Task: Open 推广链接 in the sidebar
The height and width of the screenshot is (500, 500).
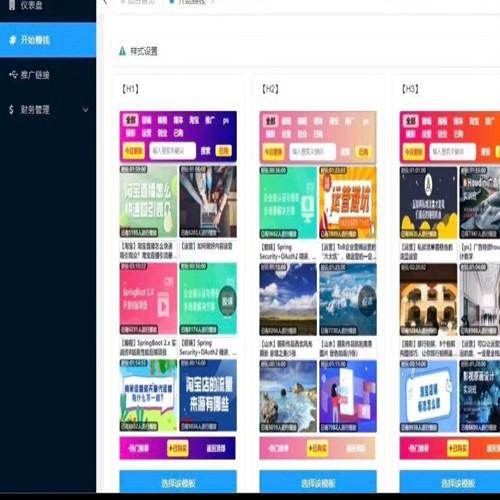Action: pyautogui.click(x=48, y=75)
